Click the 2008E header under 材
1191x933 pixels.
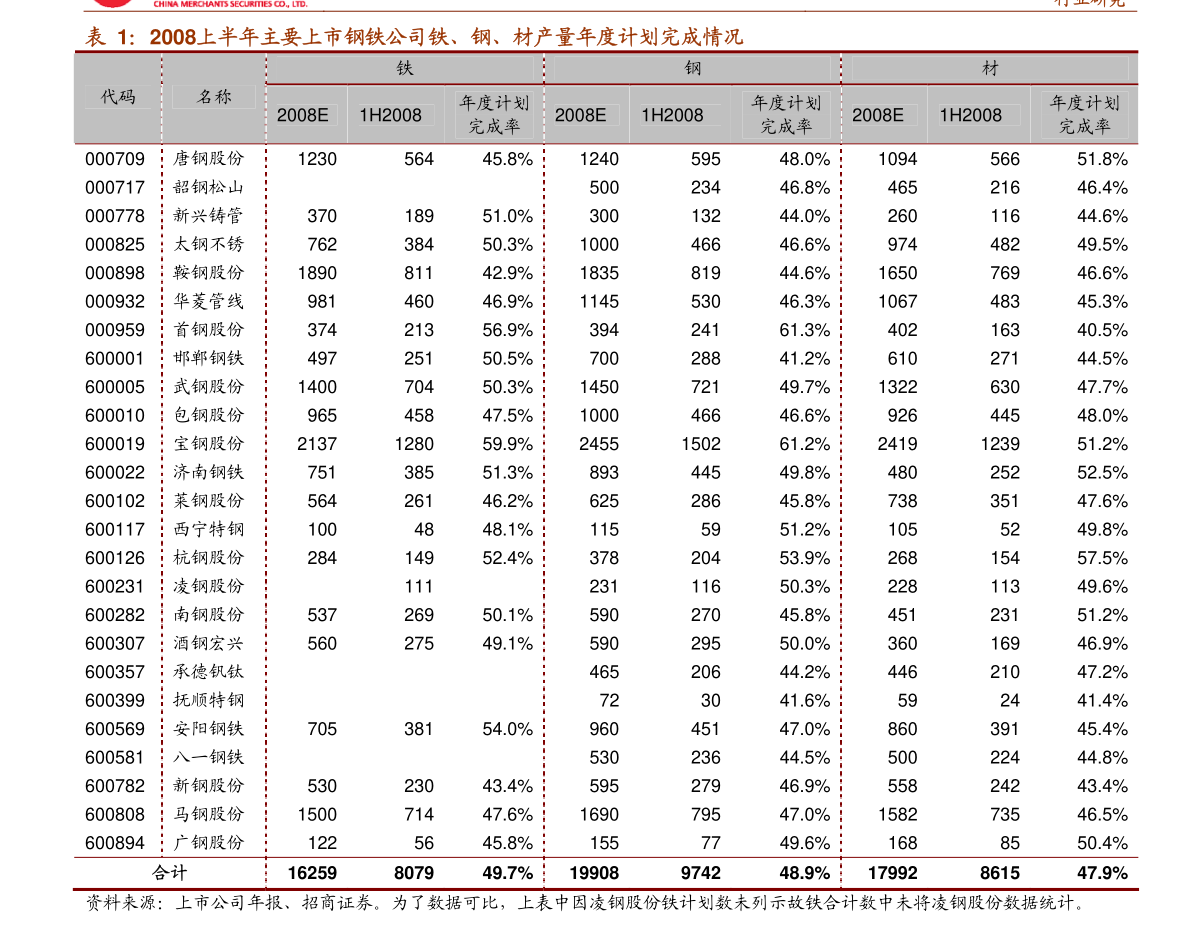click(877, 115)
